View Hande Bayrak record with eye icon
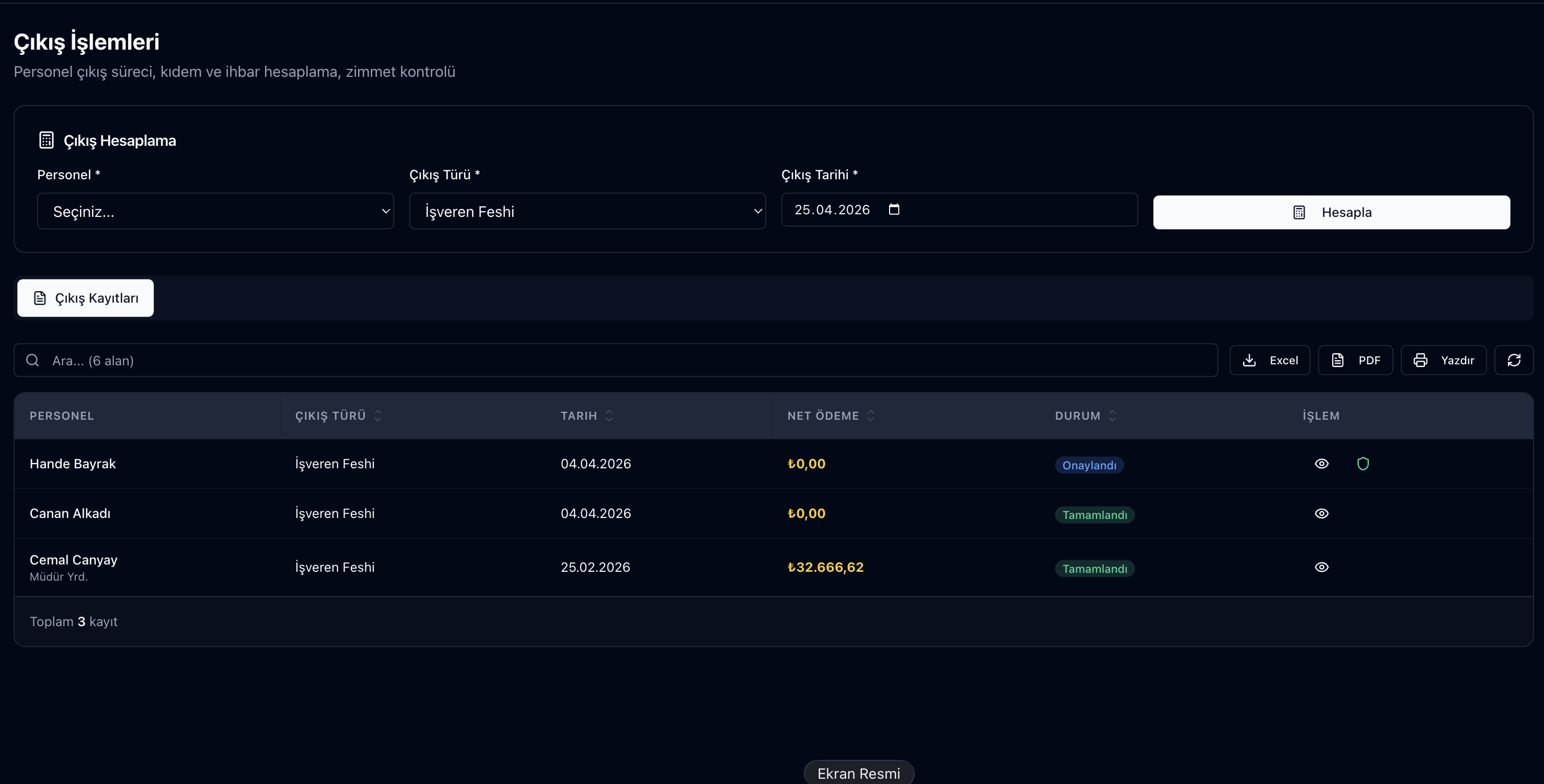 tap(1321, 463)
